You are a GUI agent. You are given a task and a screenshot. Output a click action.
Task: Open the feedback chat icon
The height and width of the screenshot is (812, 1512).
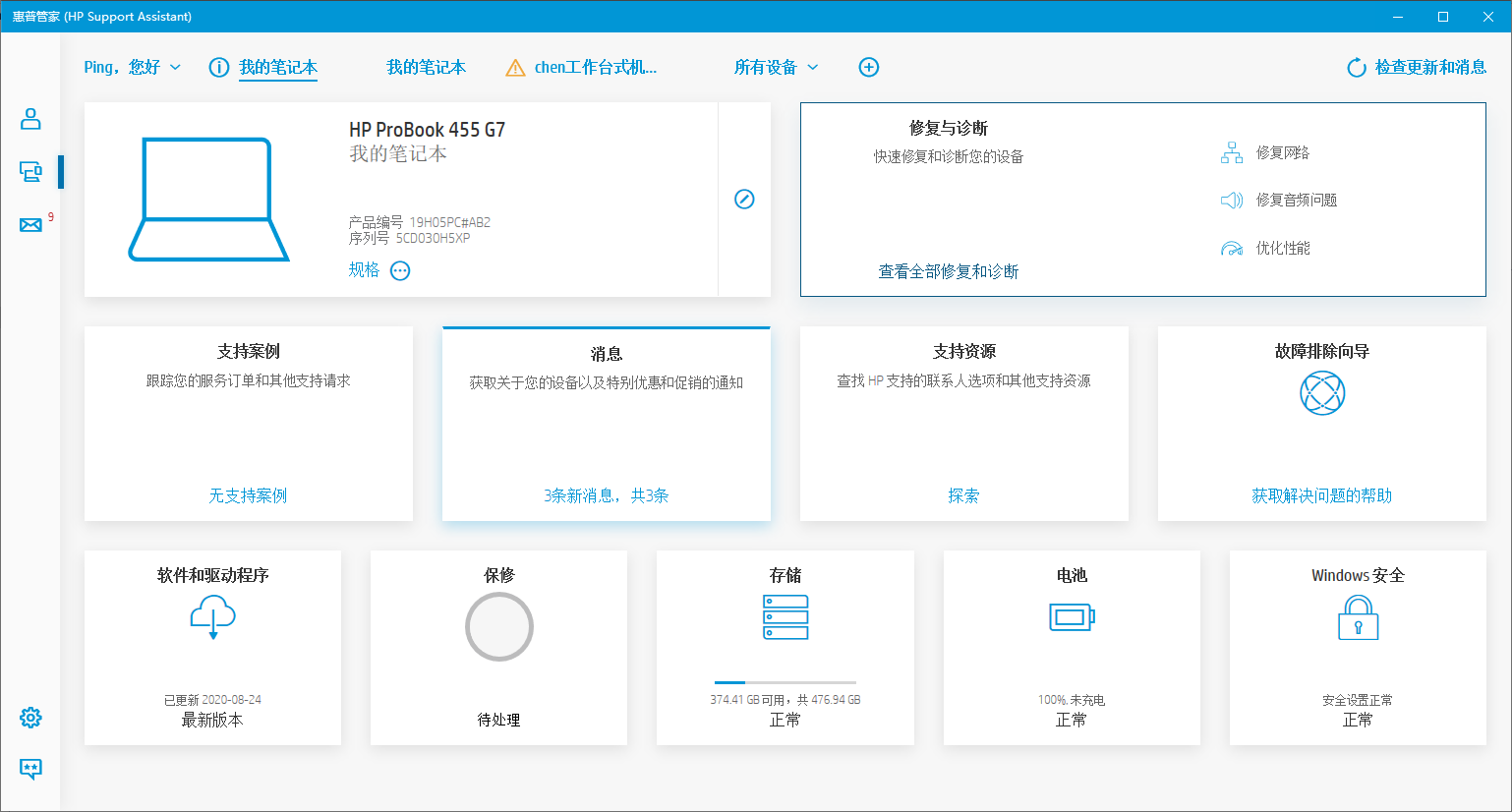30,769
